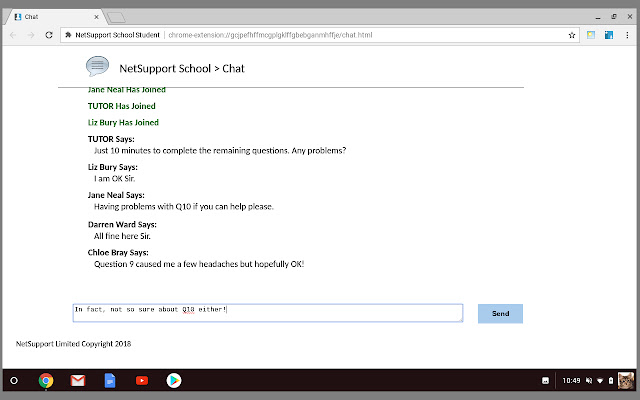
Task: Click the battery status icon
Action: pos(611,380)
